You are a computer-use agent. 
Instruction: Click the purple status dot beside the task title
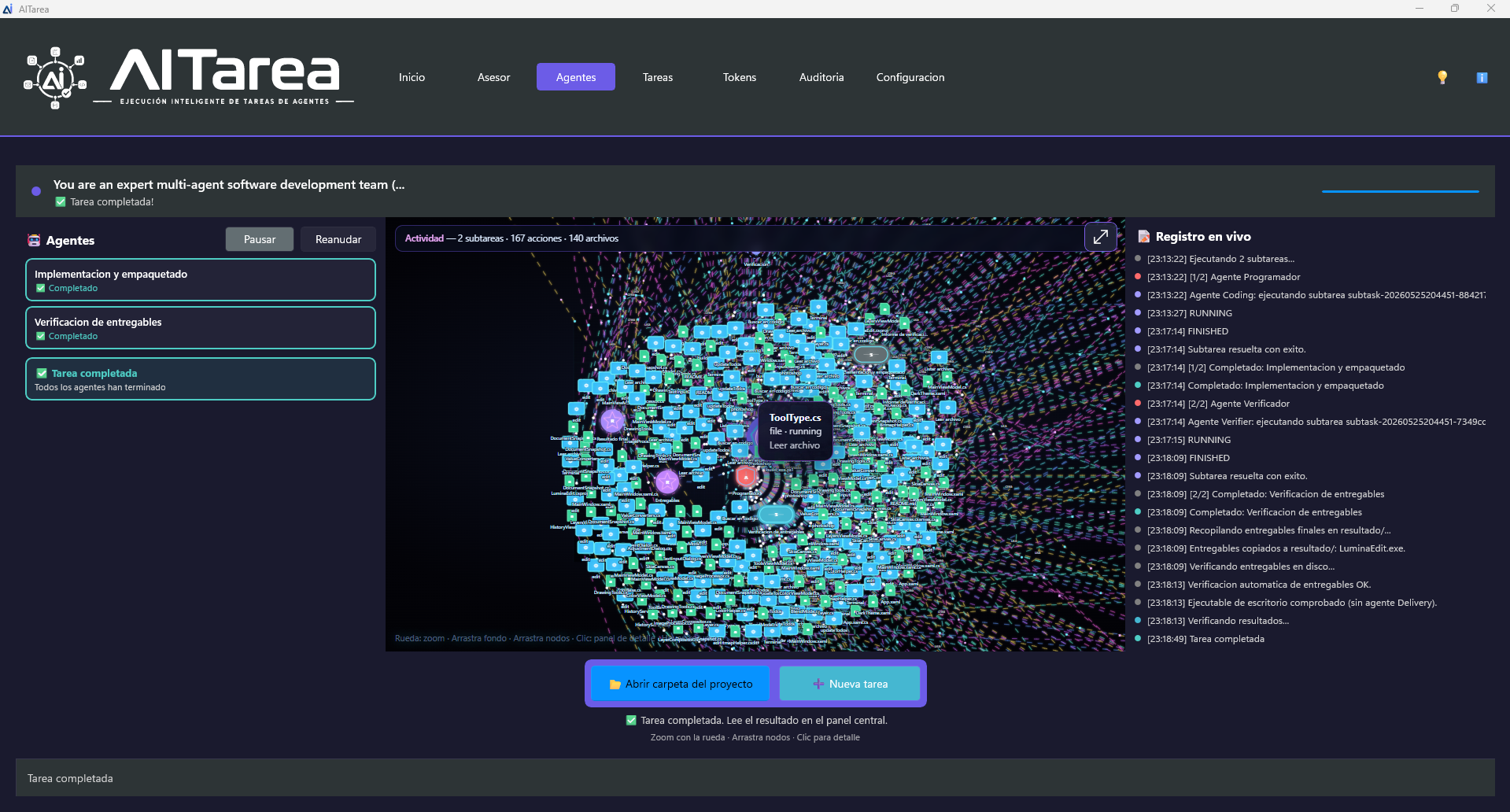36,191
